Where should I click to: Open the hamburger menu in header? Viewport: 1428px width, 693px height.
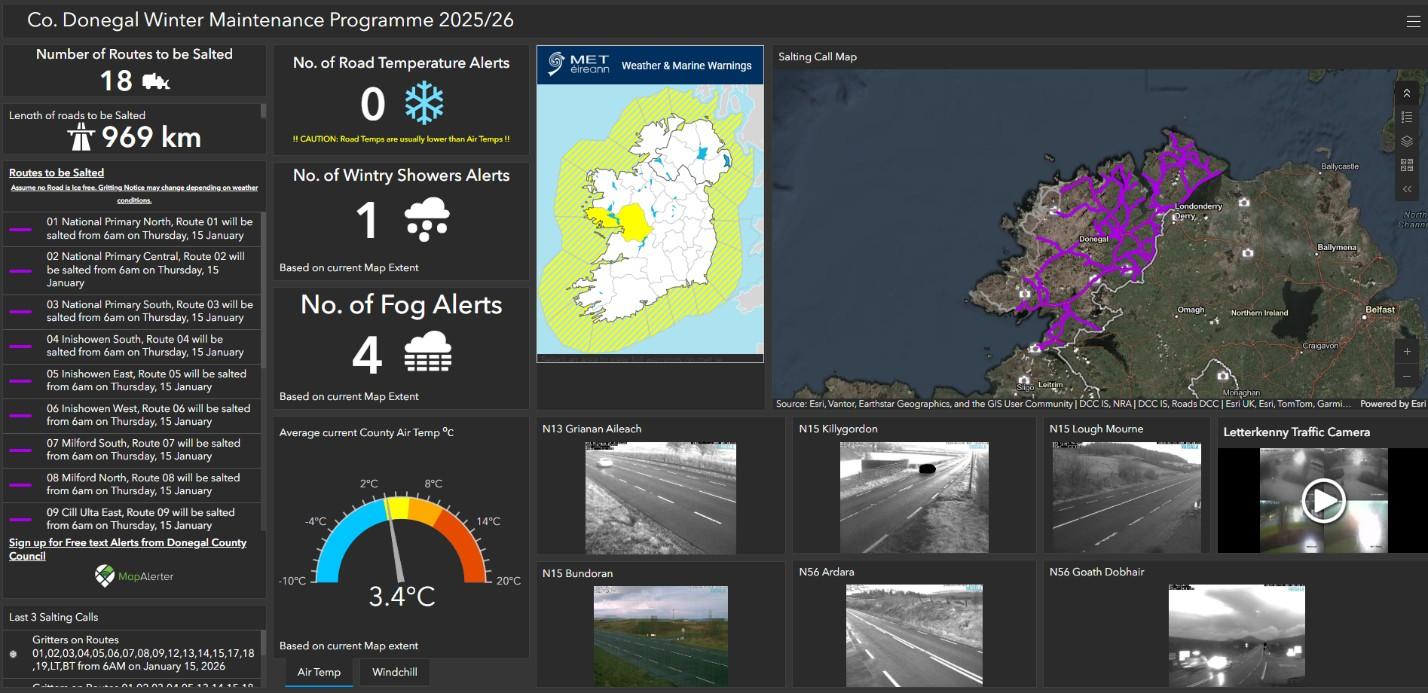pyautogui.click(x=1413, y=21)
